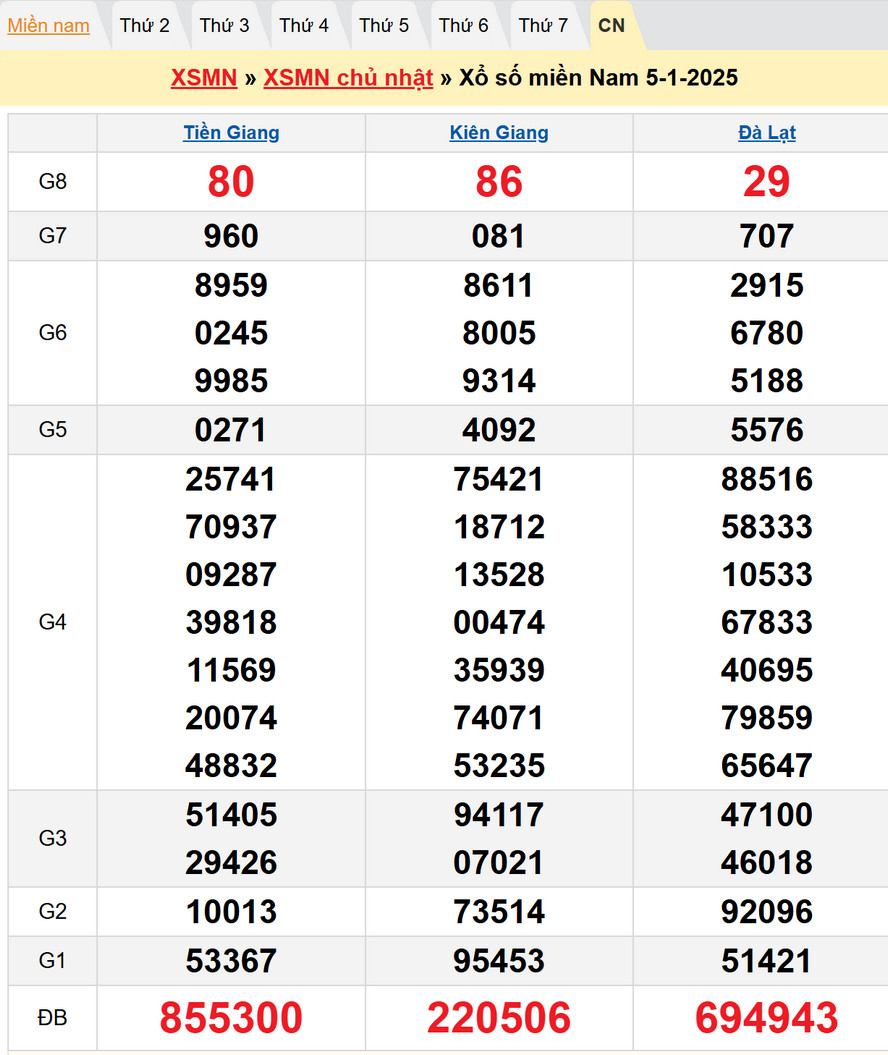The width and height of the screenshot is (888, 1055).
Task: Click the Thứ 6 tab
Action: coord(464,26)
